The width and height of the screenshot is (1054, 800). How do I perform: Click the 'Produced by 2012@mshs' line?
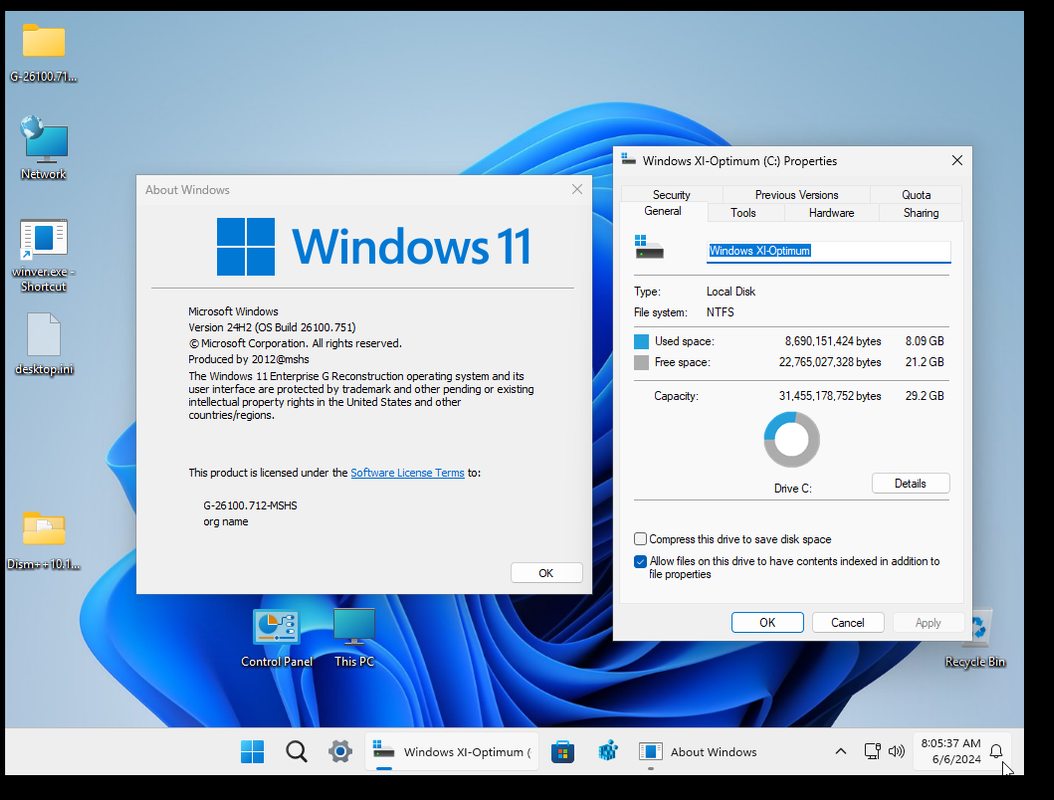pos(249,359)
